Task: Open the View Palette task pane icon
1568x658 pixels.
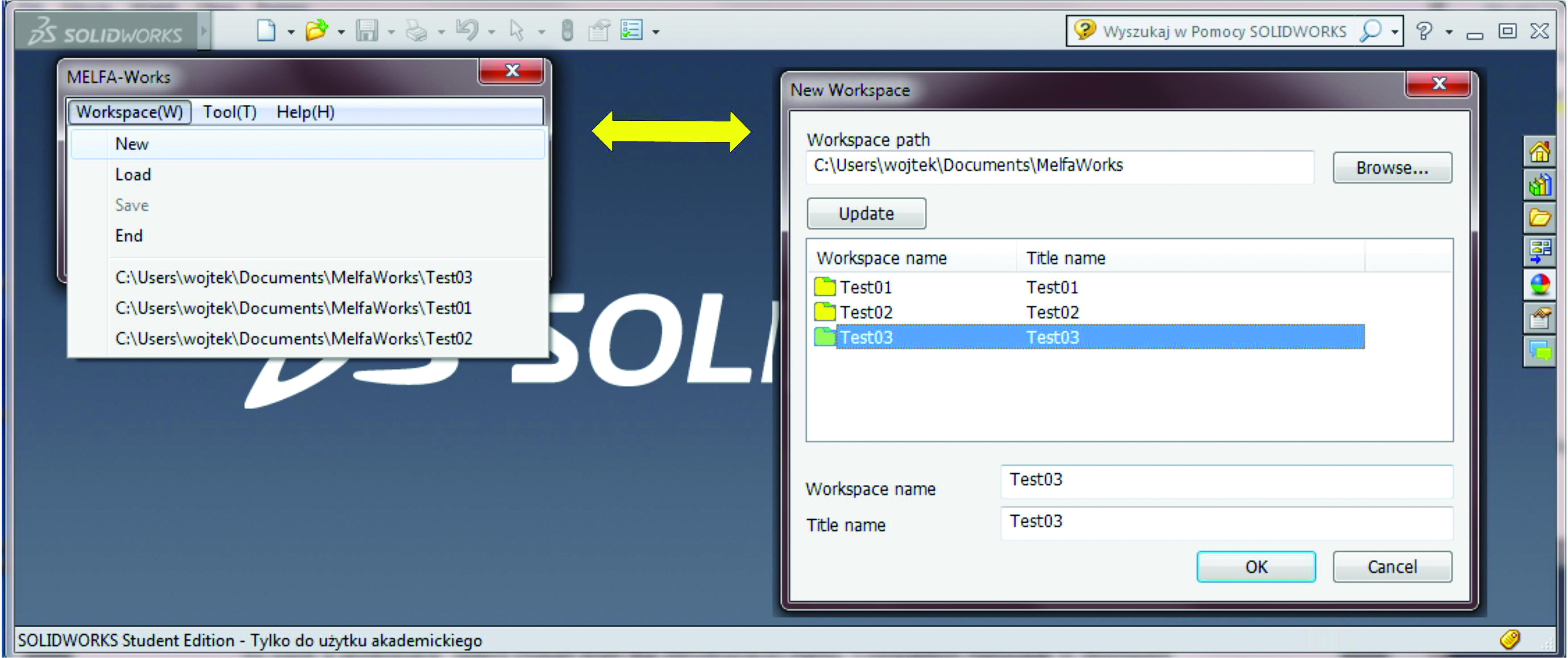Action: (1539, 251)
